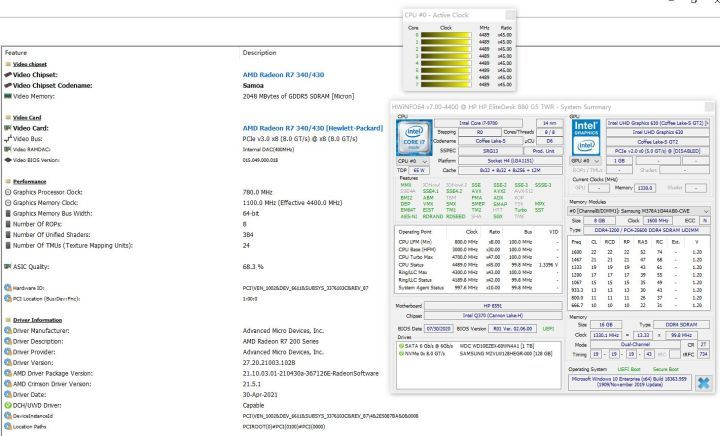This screenshot has height=436, width=720.
Task: Click the Intel Q370 (Cannon Lake-H) chipset field
Action: [x=493, y=316]
